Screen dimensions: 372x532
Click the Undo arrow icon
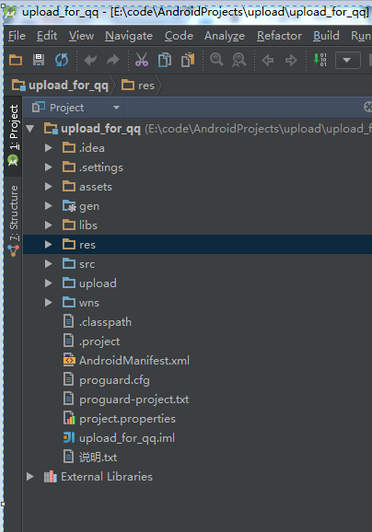(90, 60)
